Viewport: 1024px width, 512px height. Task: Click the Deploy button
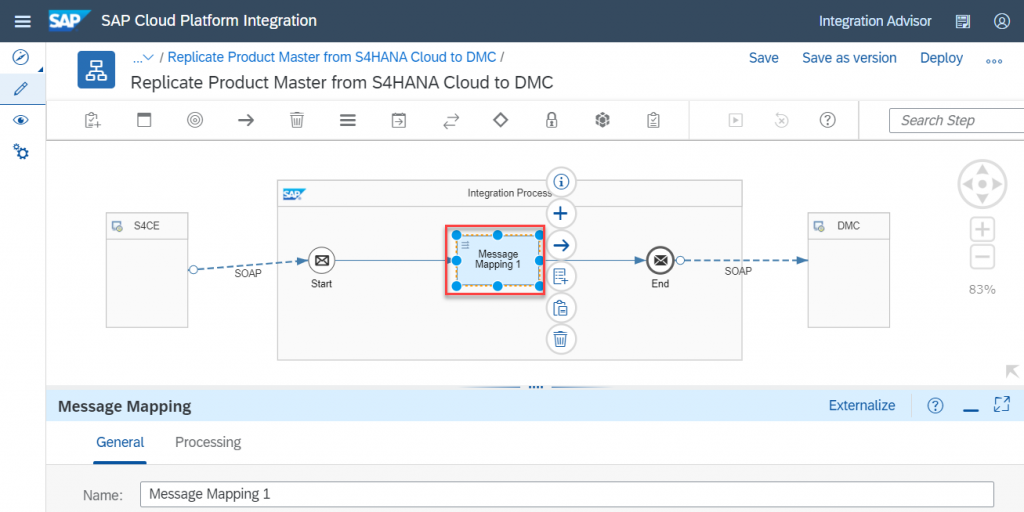(941, 58)
